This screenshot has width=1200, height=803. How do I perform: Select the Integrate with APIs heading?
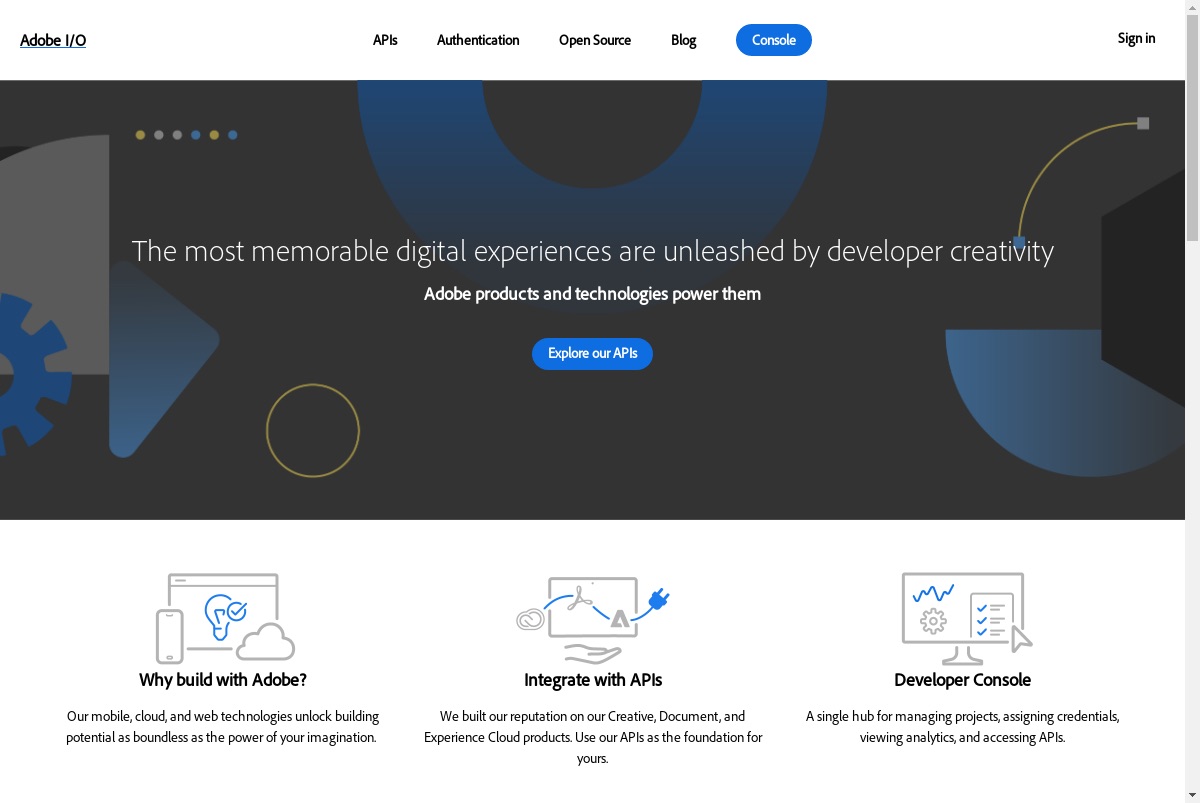tap(593, 680)
